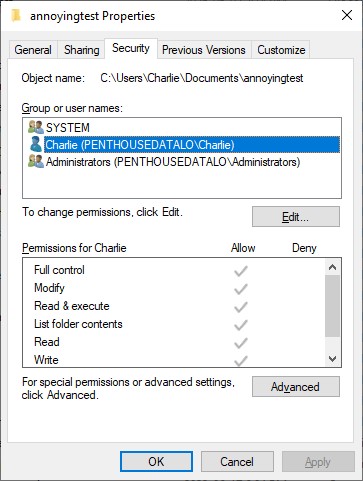Click the Charlie user icon
The image size is (363, 481).
point(36,144)
